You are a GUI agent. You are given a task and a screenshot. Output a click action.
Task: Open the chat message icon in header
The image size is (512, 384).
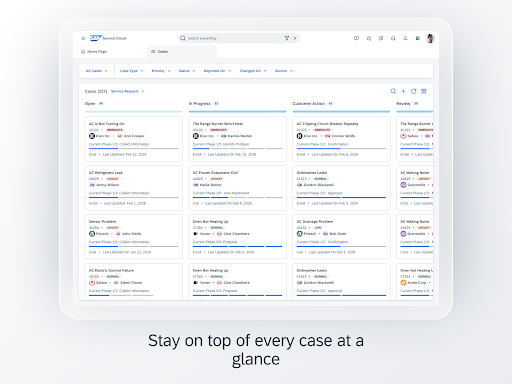pyautogui.click(x=356, y=38)
